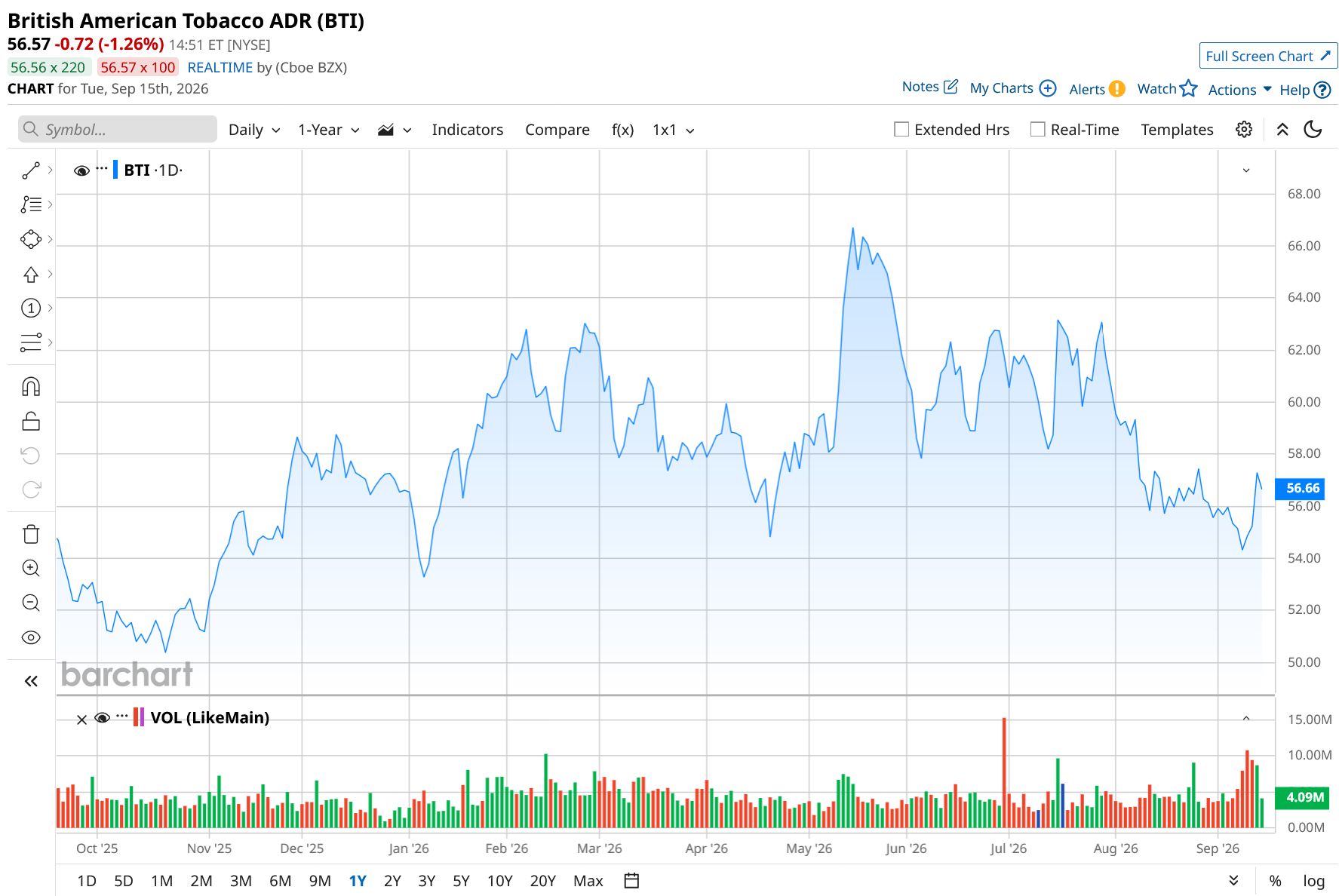This screenshot has width=1339, height=896.
Task: Open the Full Screen Chart link
Action: coord(1268,56)
